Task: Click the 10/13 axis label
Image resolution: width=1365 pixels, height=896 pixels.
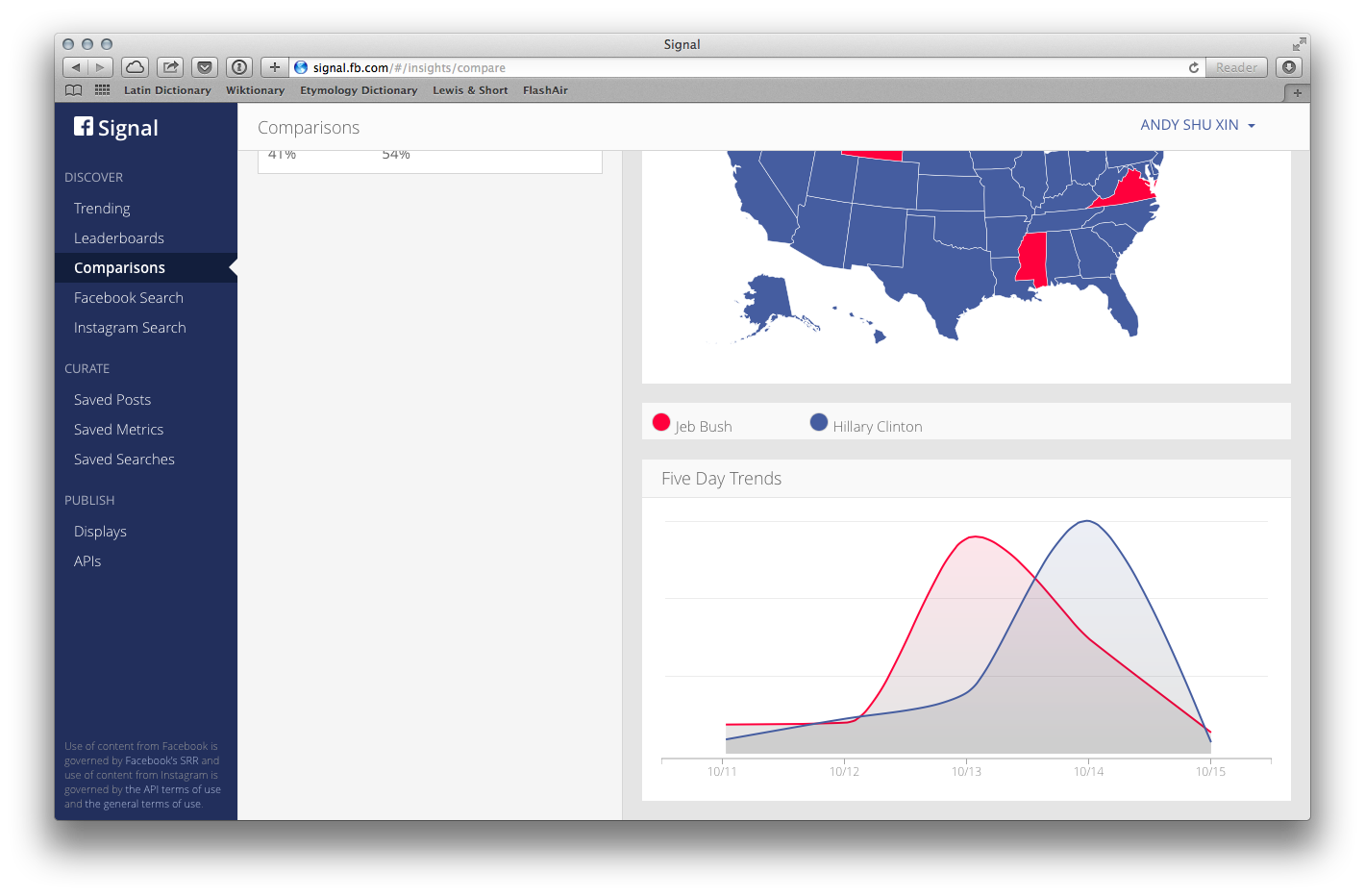Action: pyautogui.click(x=966, y=772)
